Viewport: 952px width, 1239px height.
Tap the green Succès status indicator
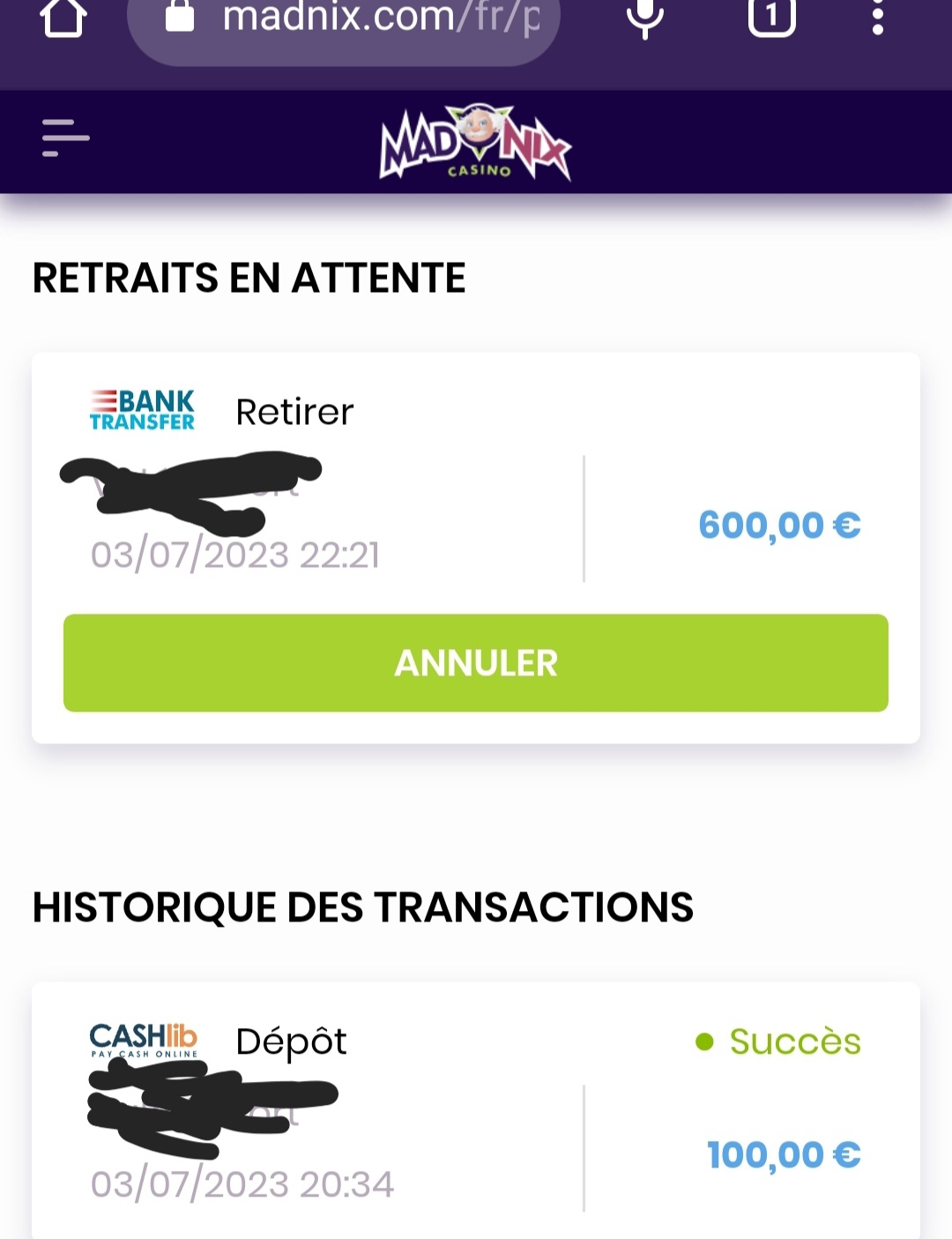(778, 1041)
